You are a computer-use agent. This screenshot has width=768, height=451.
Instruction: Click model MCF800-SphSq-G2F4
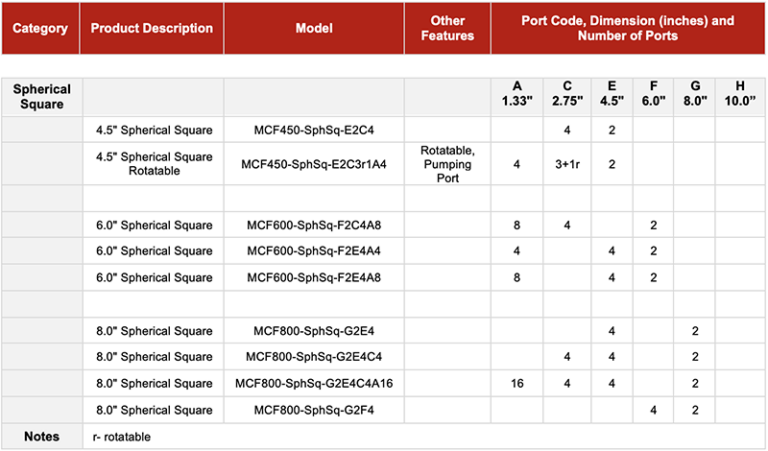(314, 410)
